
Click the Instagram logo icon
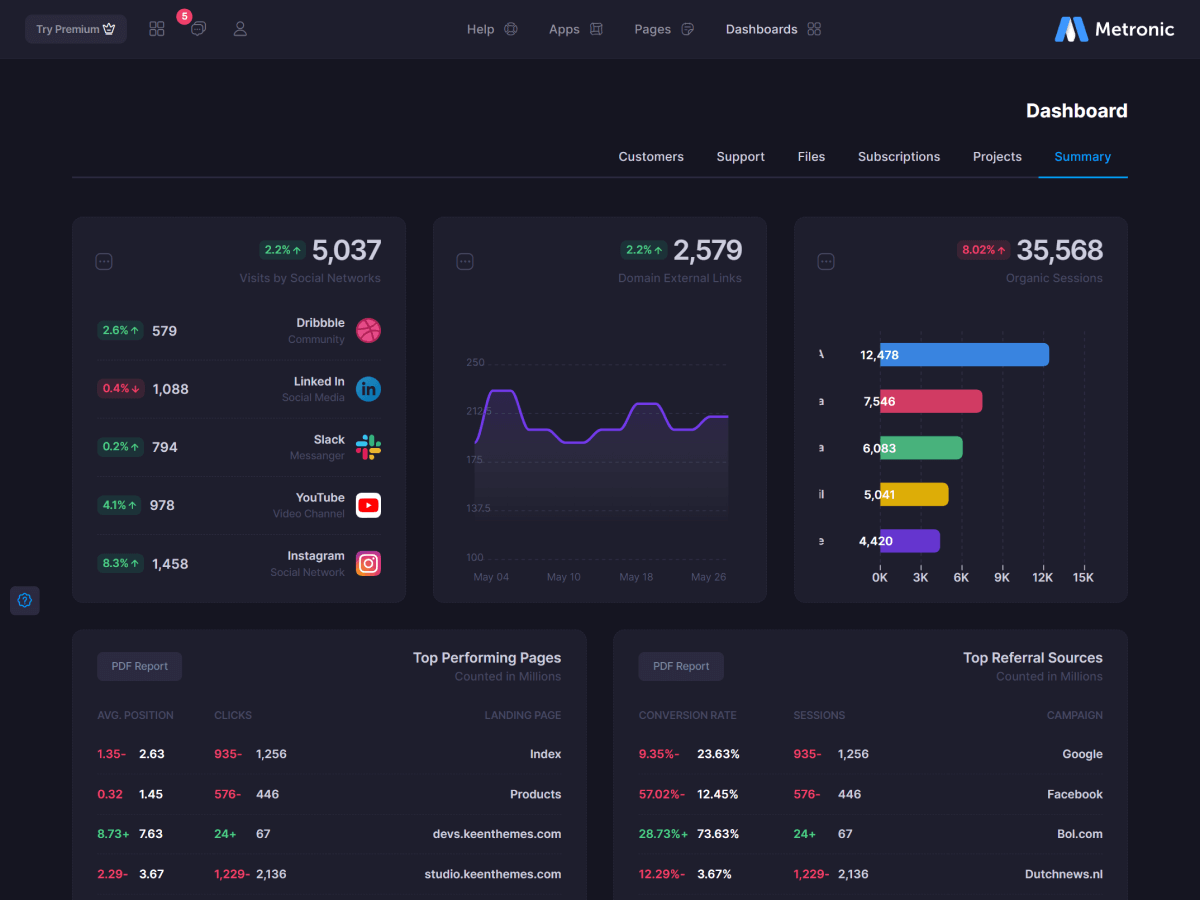tap(368, 564)
